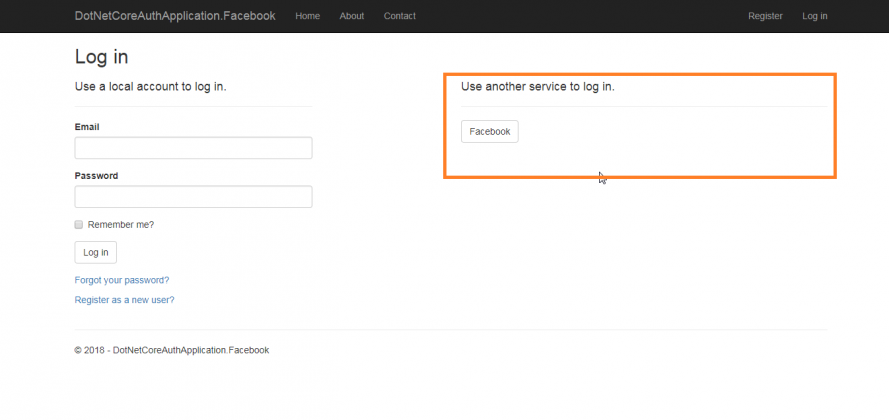Viewport: 889px width, 420px height.
Task: Go to the About page
Action: click(352, 16)
